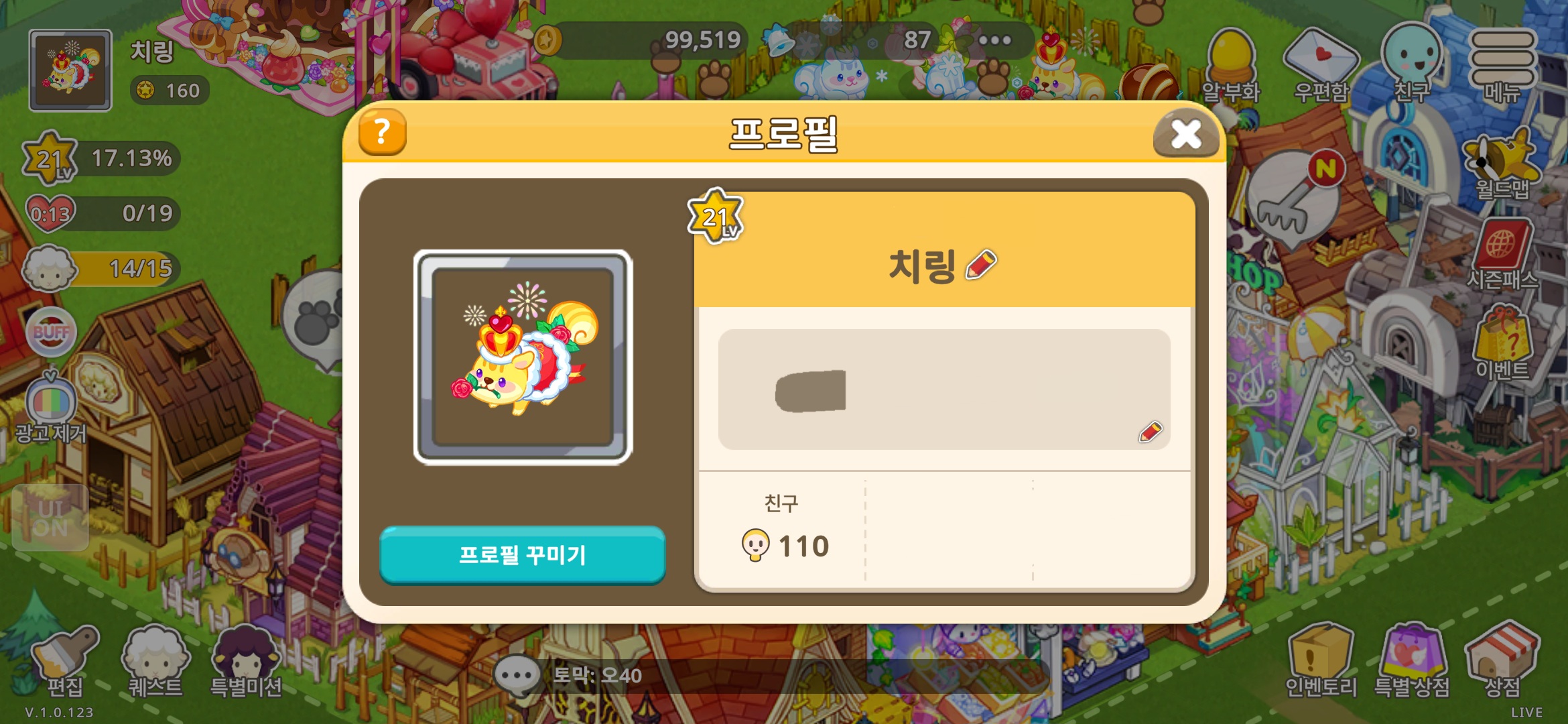Open the help question mark icon

[382, 132]
